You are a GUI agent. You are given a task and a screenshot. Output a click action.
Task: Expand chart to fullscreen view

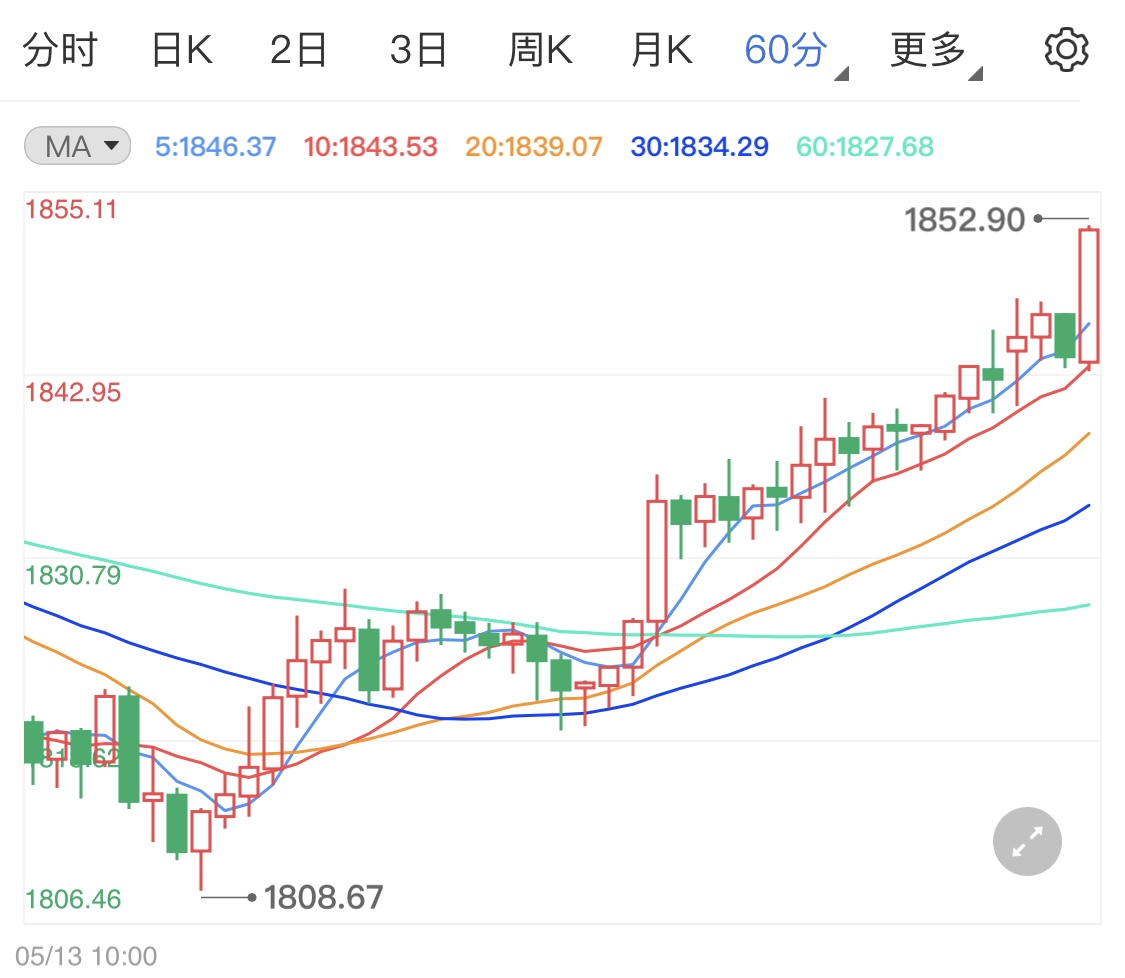(x=1027, y=841)
